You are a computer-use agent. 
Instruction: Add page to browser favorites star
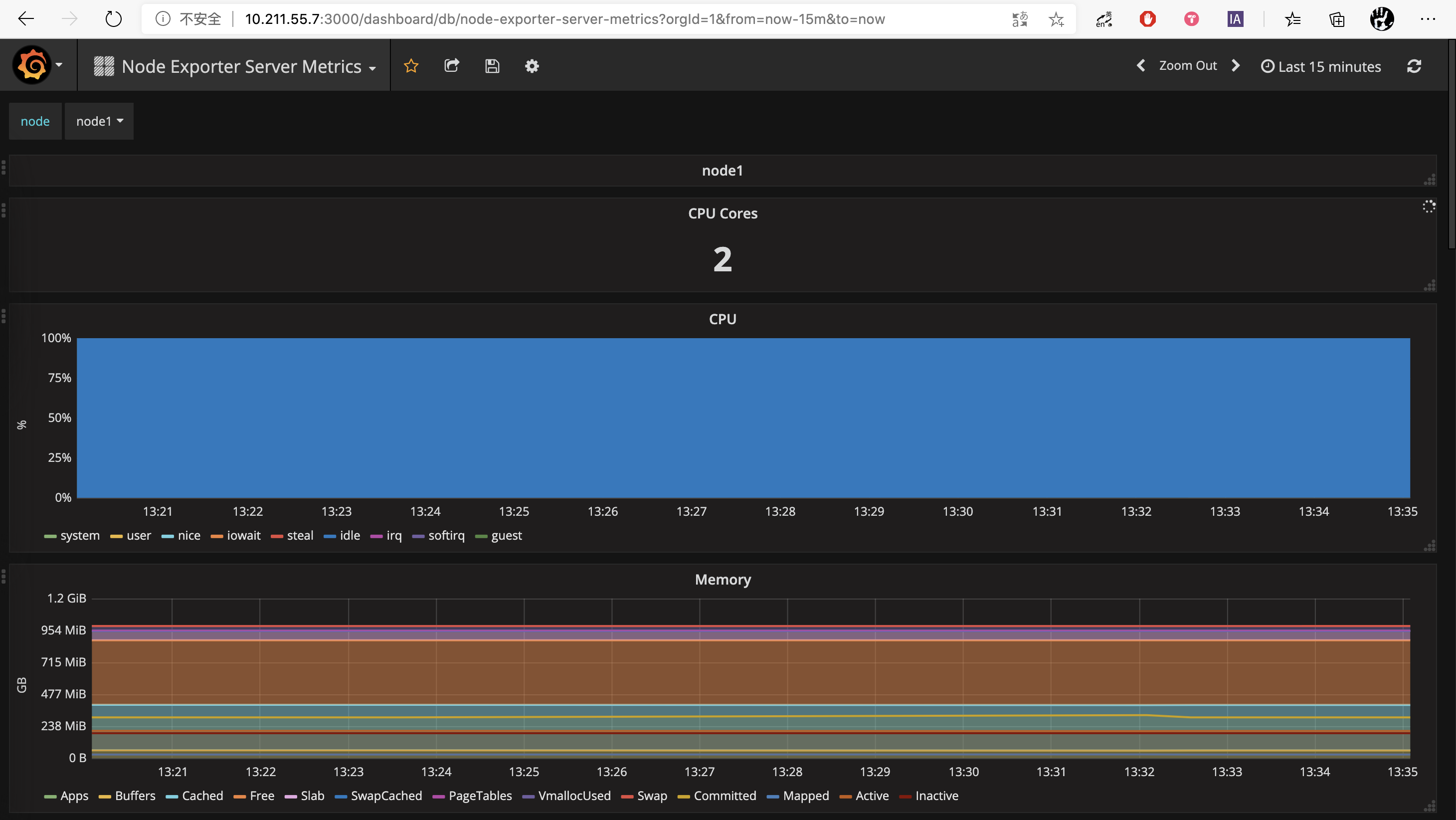point(1056,19)
